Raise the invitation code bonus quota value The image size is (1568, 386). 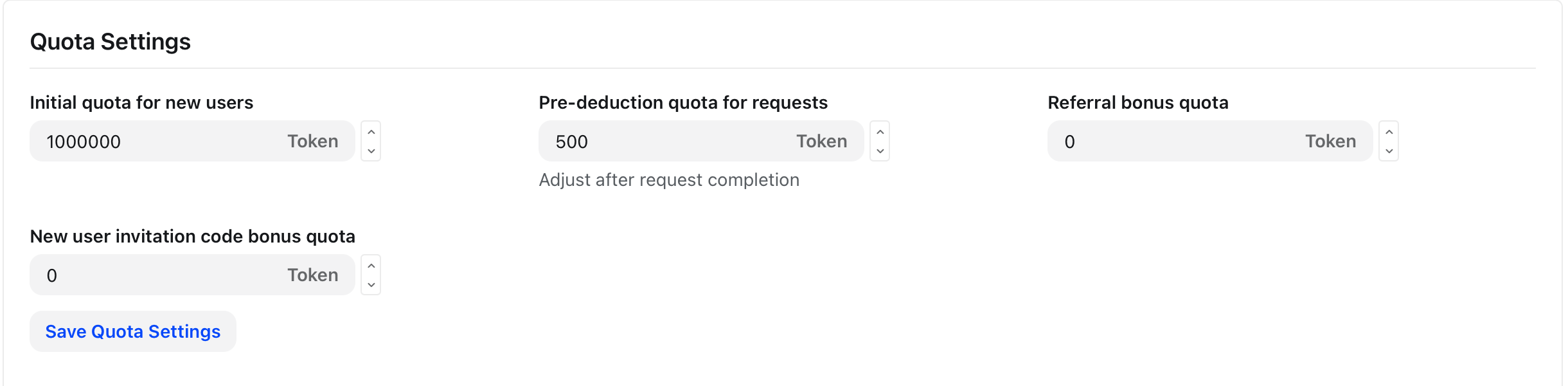[371, 266]
